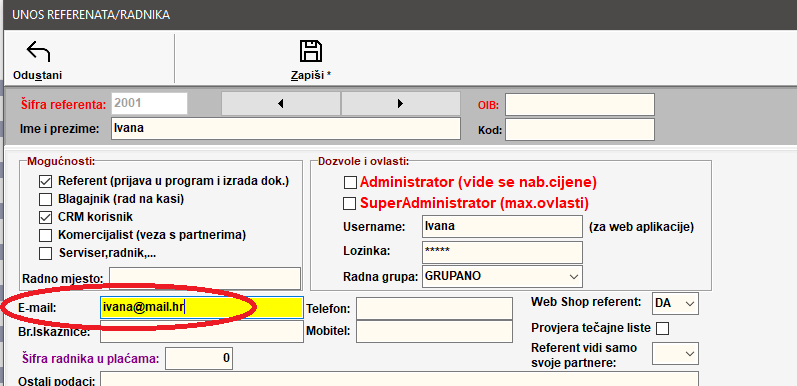Click the Dozvole i ovlasti group label
Image resolution: width=797 pixels, height=386 pixels.
click(x=363, y=161)
